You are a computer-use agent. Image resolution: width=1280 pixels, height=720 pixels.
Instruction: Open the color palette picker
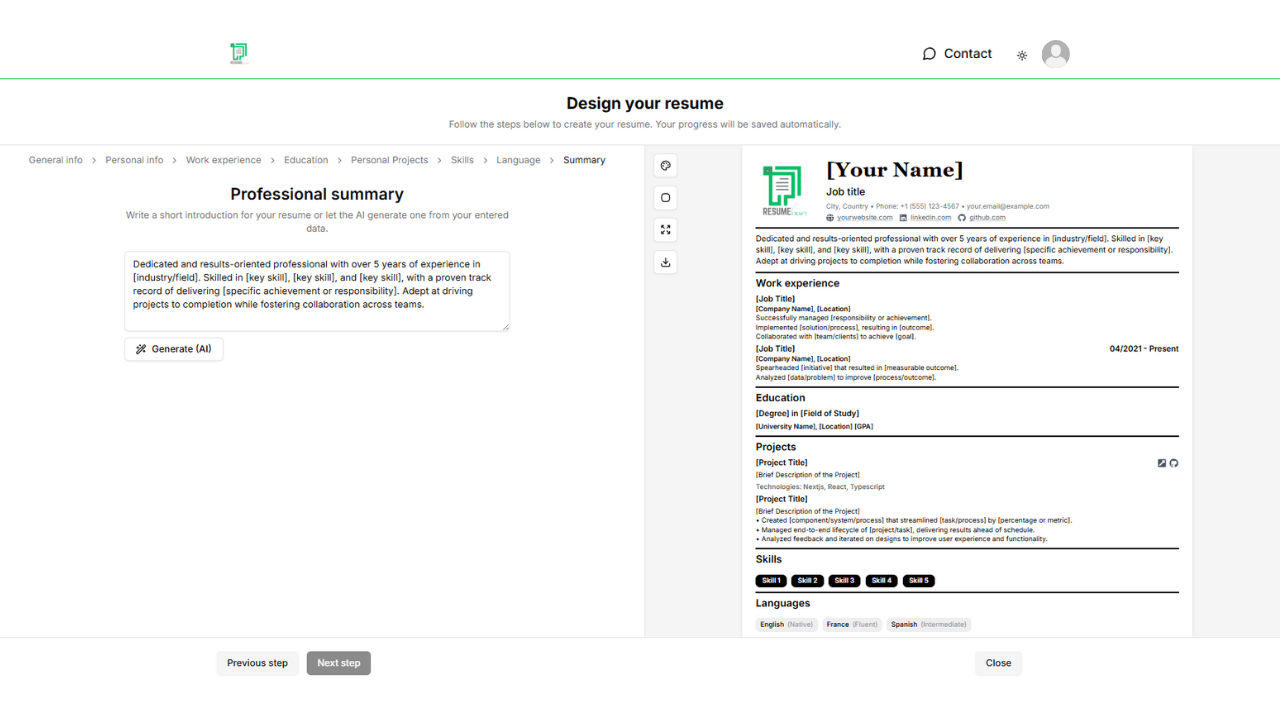pos(666,166)
